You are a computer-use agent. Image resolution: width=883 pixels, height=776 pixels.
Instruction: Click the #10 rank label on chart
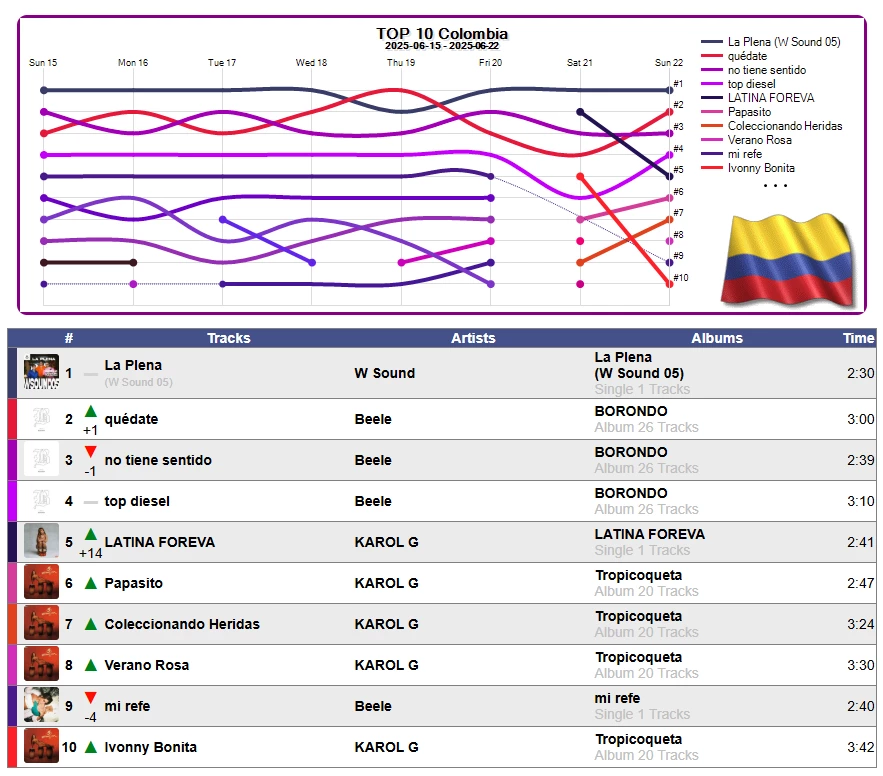click(681, 278)
